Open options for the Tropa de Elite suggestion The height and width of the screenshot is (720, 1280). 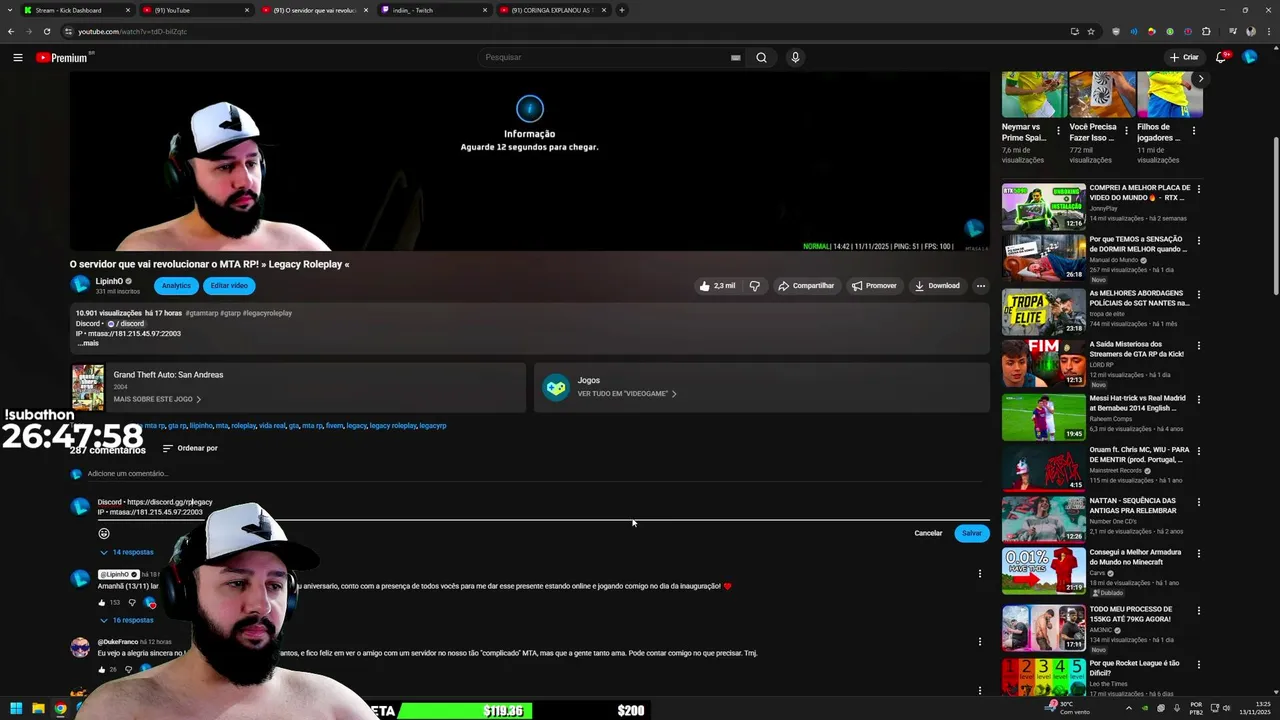(x=1198, y=294)
